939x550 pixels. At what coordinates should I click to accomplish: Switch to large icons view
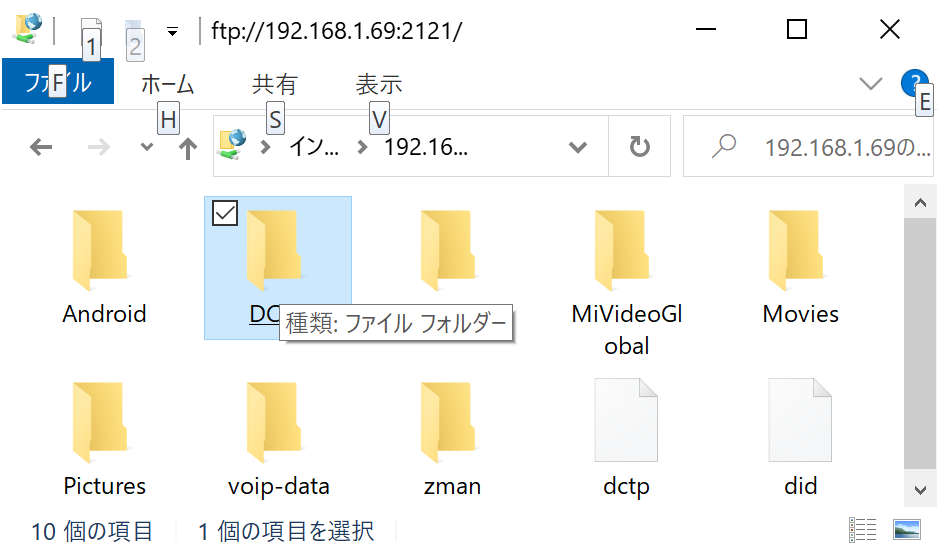pyautogui.click(x=907, y=530)
